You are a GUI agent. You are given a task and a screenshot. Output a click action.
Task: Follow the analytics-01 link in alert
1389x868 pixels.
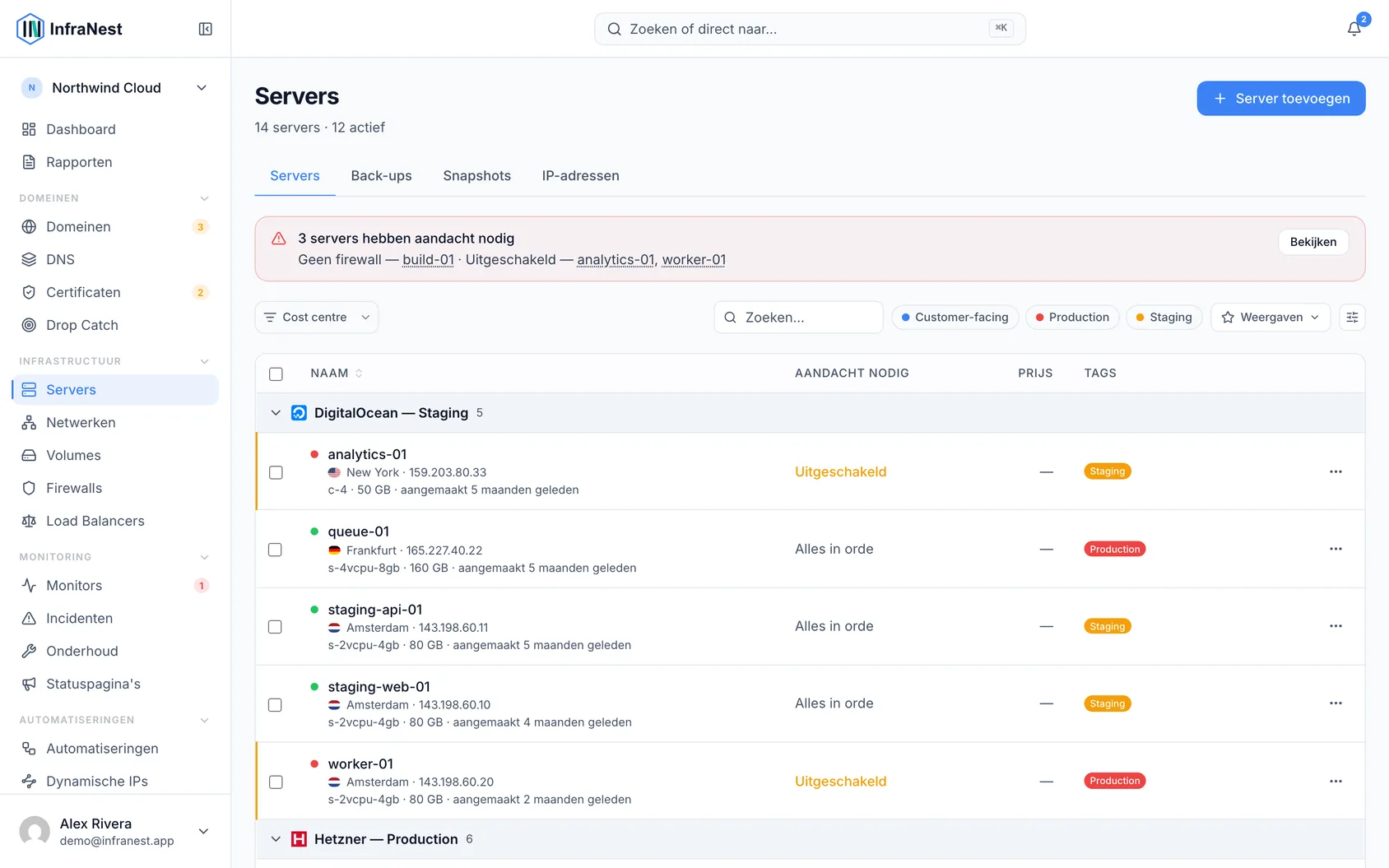[616, 260]
